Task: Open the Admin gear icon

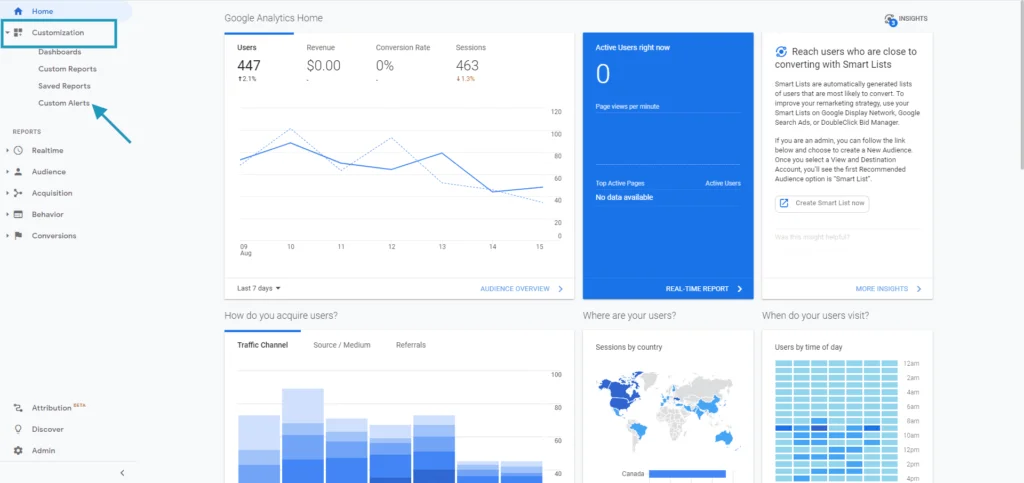Action: tap(18, 451)
